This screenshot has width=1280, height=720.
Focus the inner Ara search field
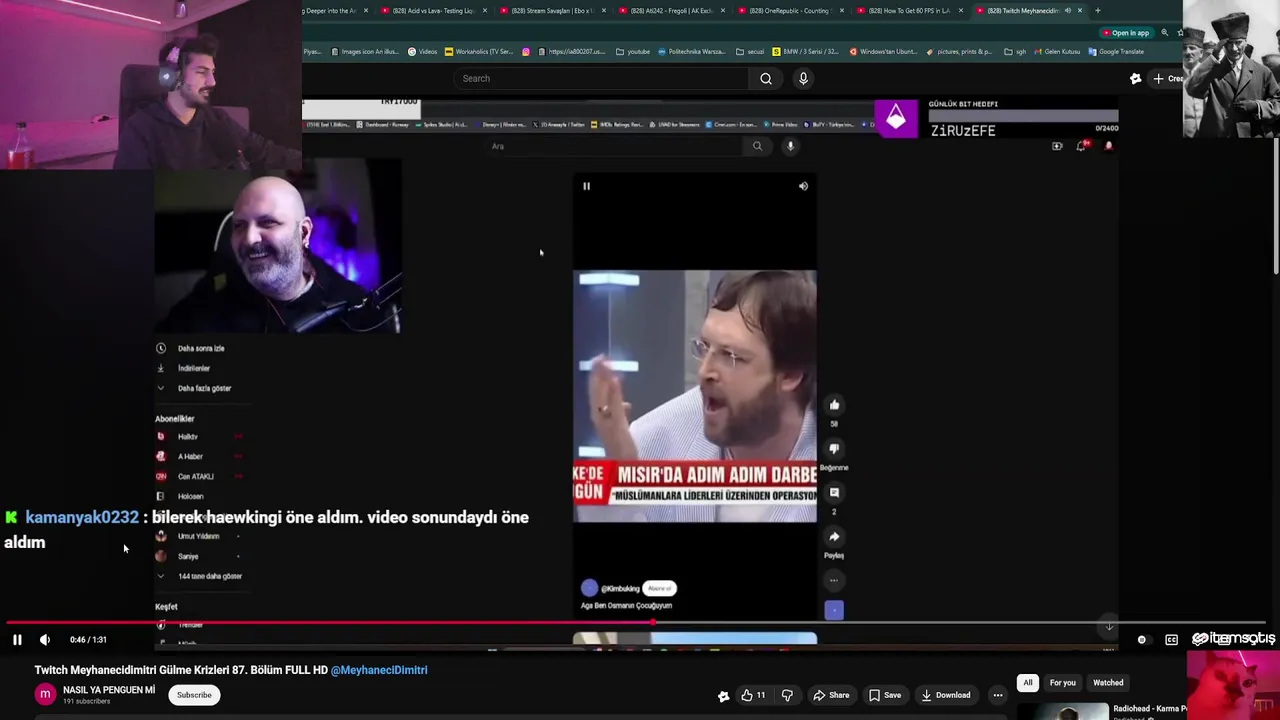(x=615, y=146)
